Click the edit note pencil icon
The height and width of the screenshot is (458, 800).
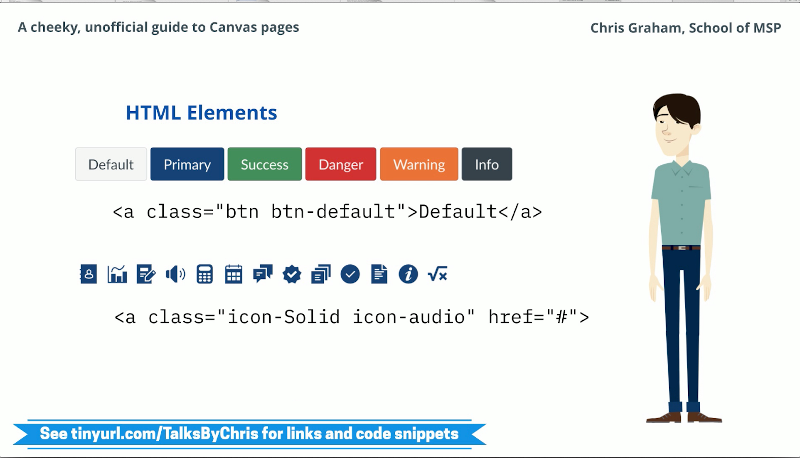coord(146,273)
